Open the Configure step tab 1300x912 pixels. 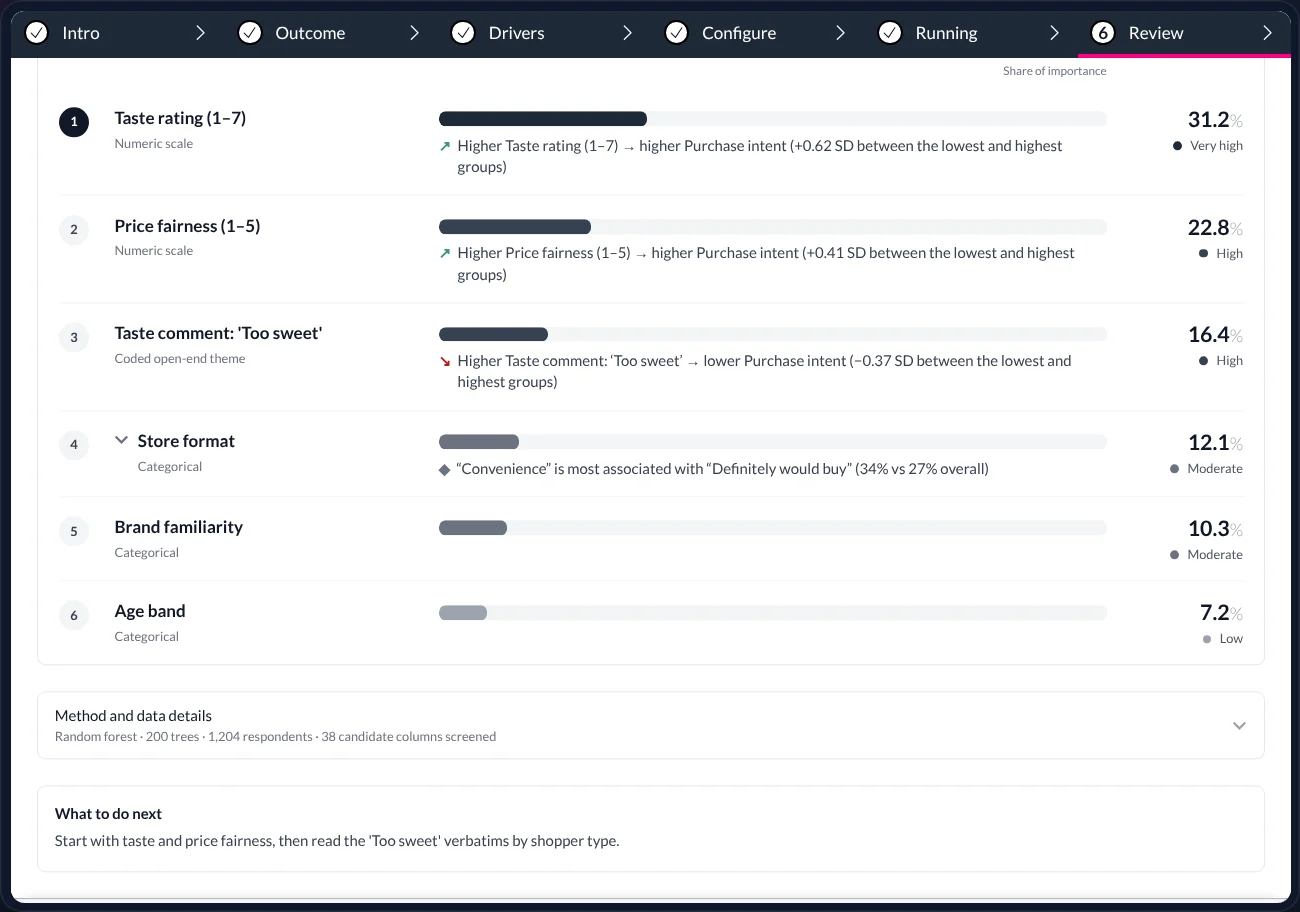click(x=757, y=33)
